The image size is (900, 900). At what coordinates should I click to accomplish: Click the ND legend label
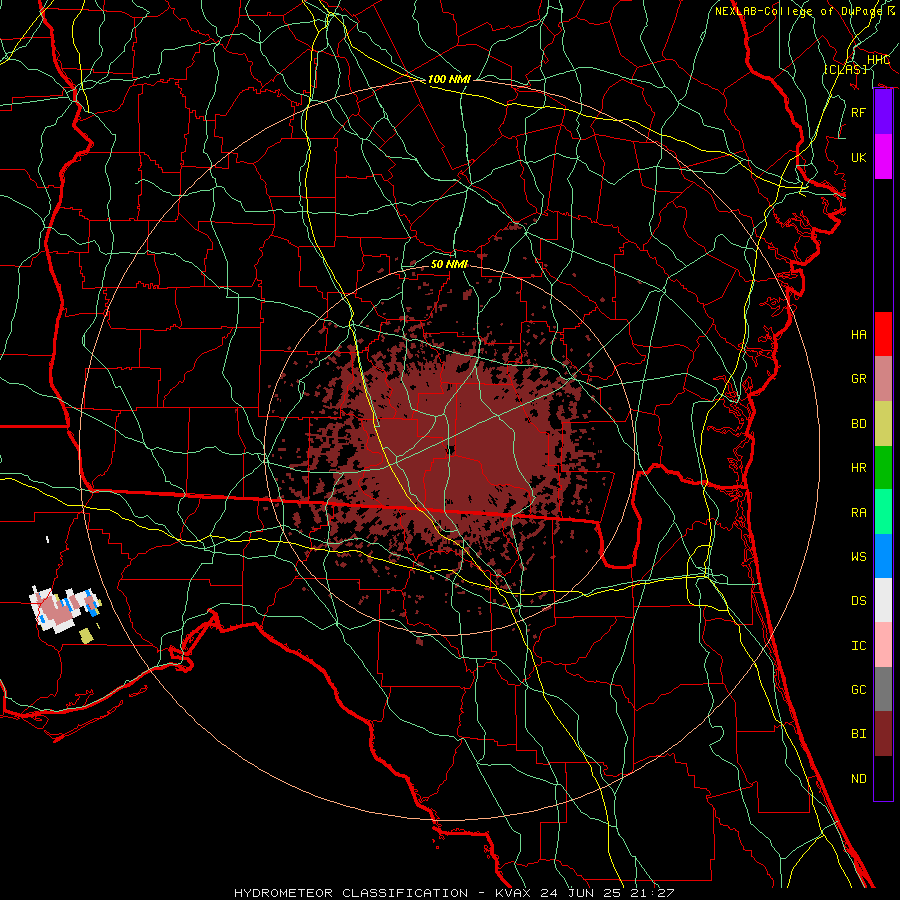pos(859,779)
